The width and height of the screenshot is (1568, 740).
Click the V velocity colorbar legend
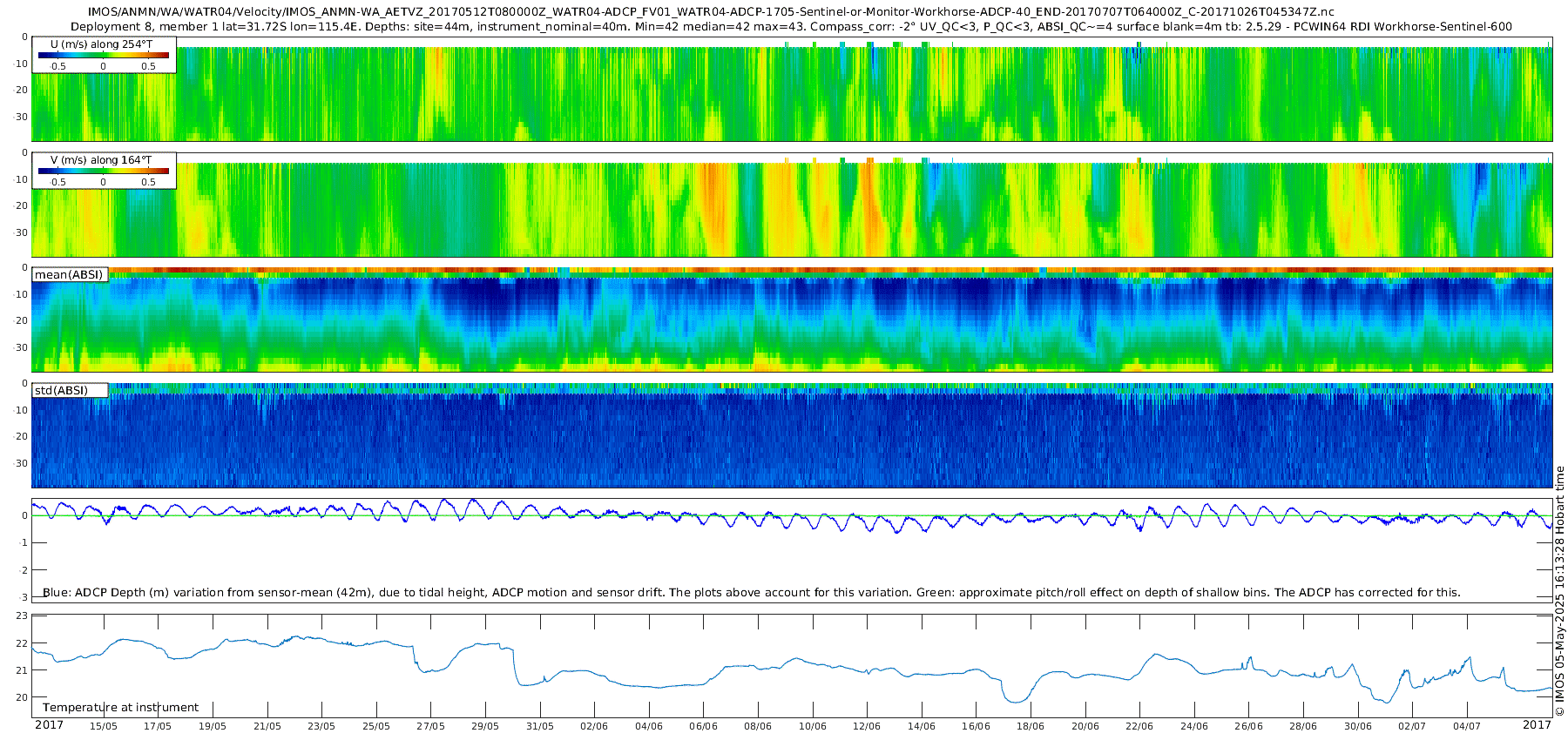[x=104, y=171]
